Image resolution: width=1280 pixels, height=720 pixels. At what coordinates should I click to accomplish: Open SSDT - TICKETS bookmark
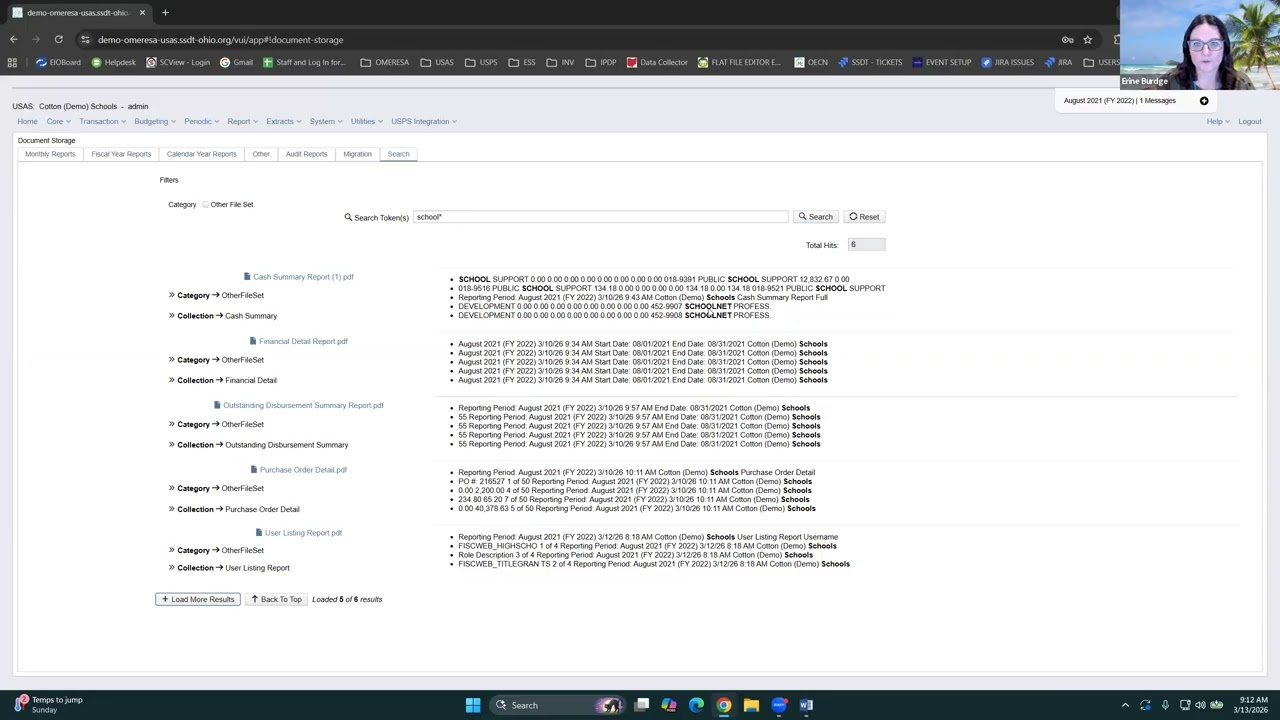click(x=870, y=62)
